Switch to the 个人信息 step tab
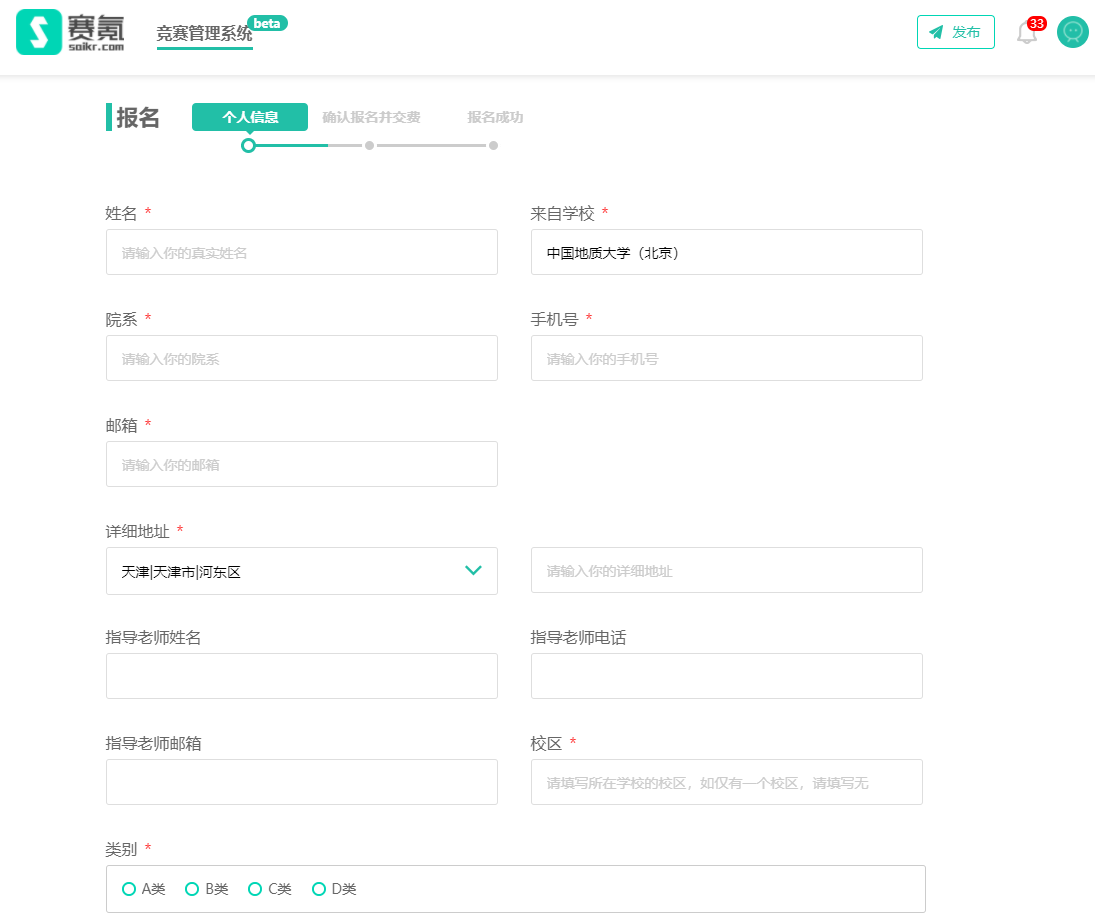 tap(250, 117)
